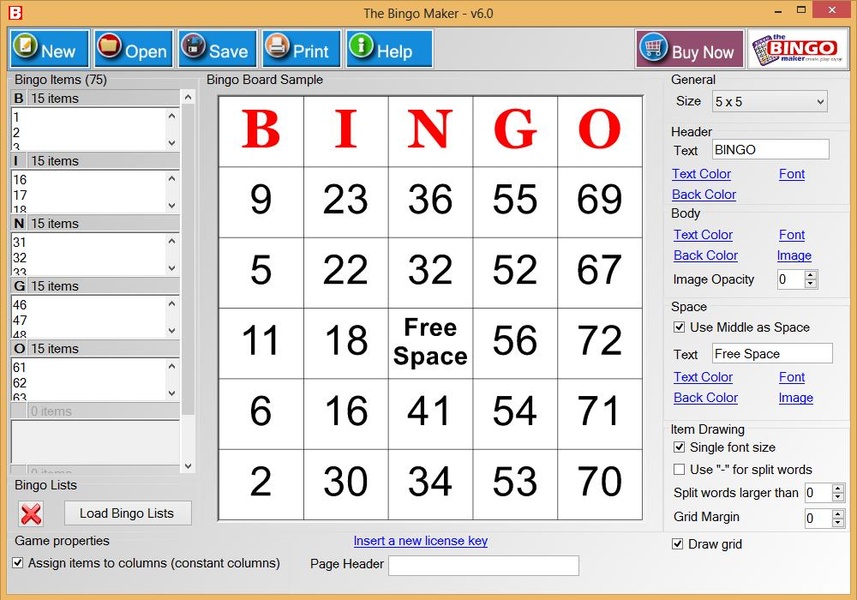
Task: Print the bingo cards
Action: pyautogui.click(x=302, y=50)
